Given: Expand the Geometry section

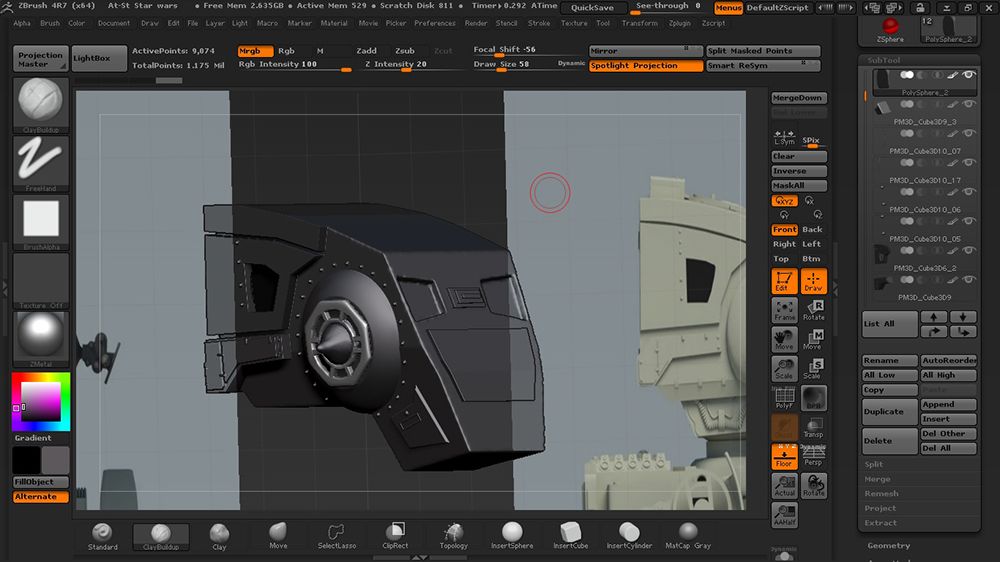Looking at the screenshot, I should (888, 546).
